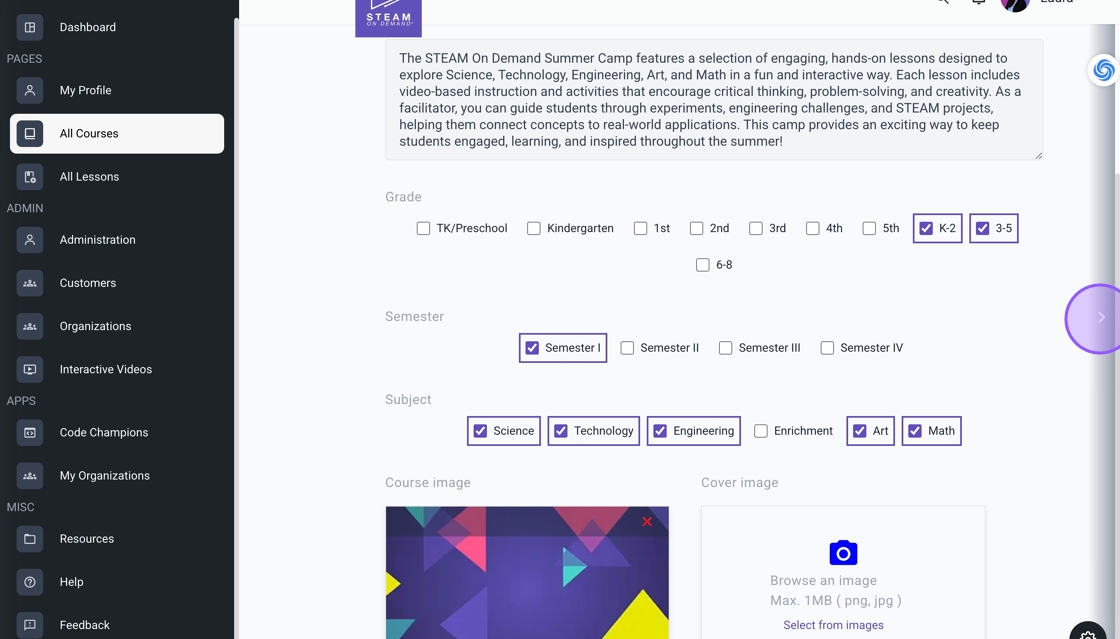Click the camera icon under Cover image

point(843,552)
